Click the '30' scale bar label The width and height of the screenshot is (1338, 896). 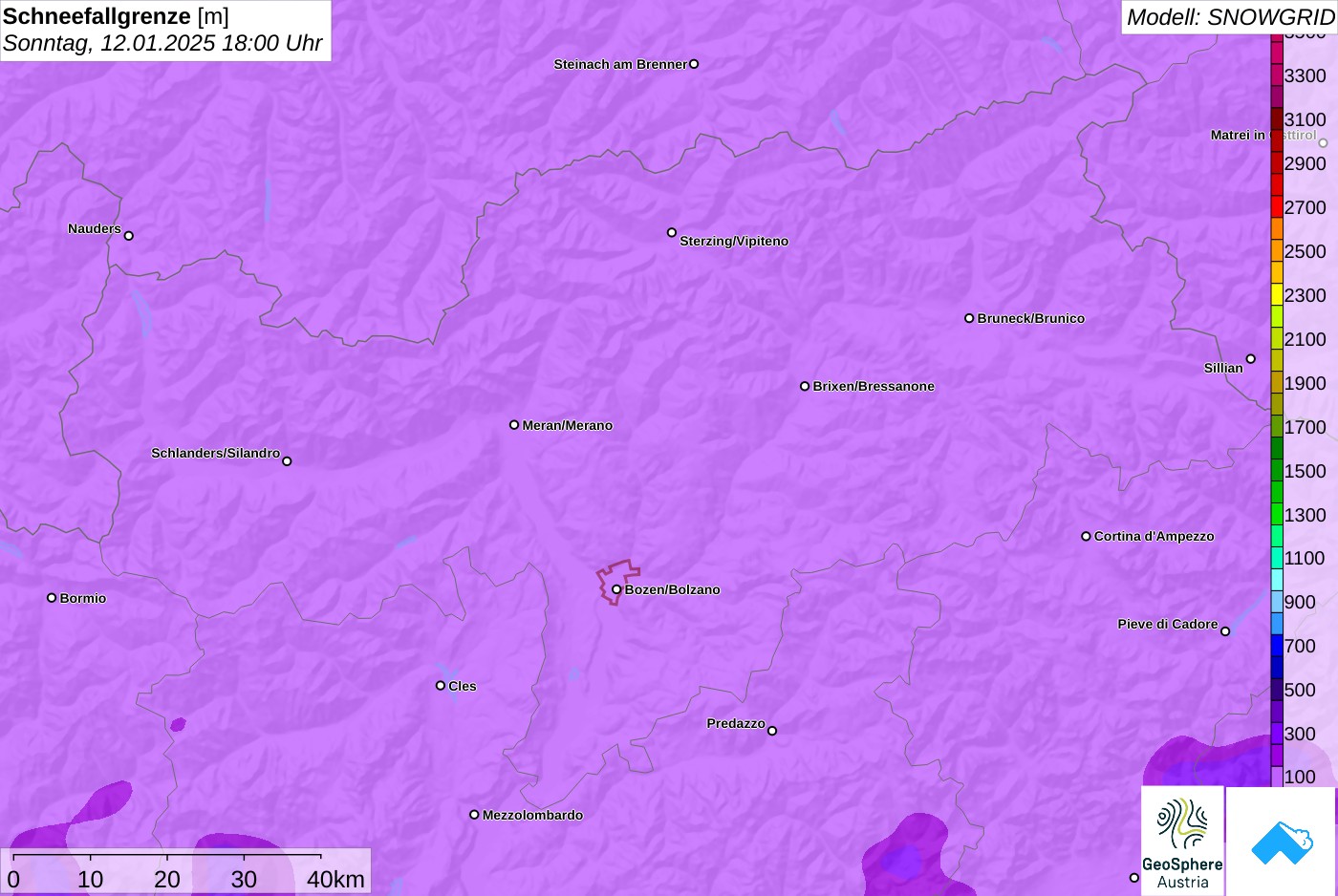pyautogui.click(x=244, y=880)
